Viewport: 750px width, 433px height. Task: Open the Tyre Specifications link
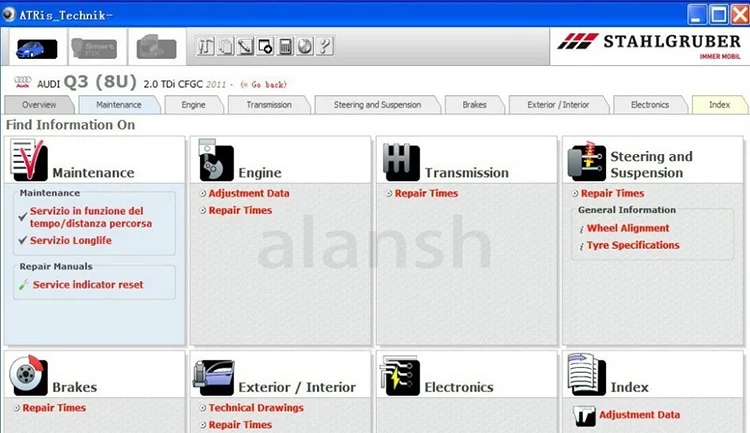tap(633, 245)
